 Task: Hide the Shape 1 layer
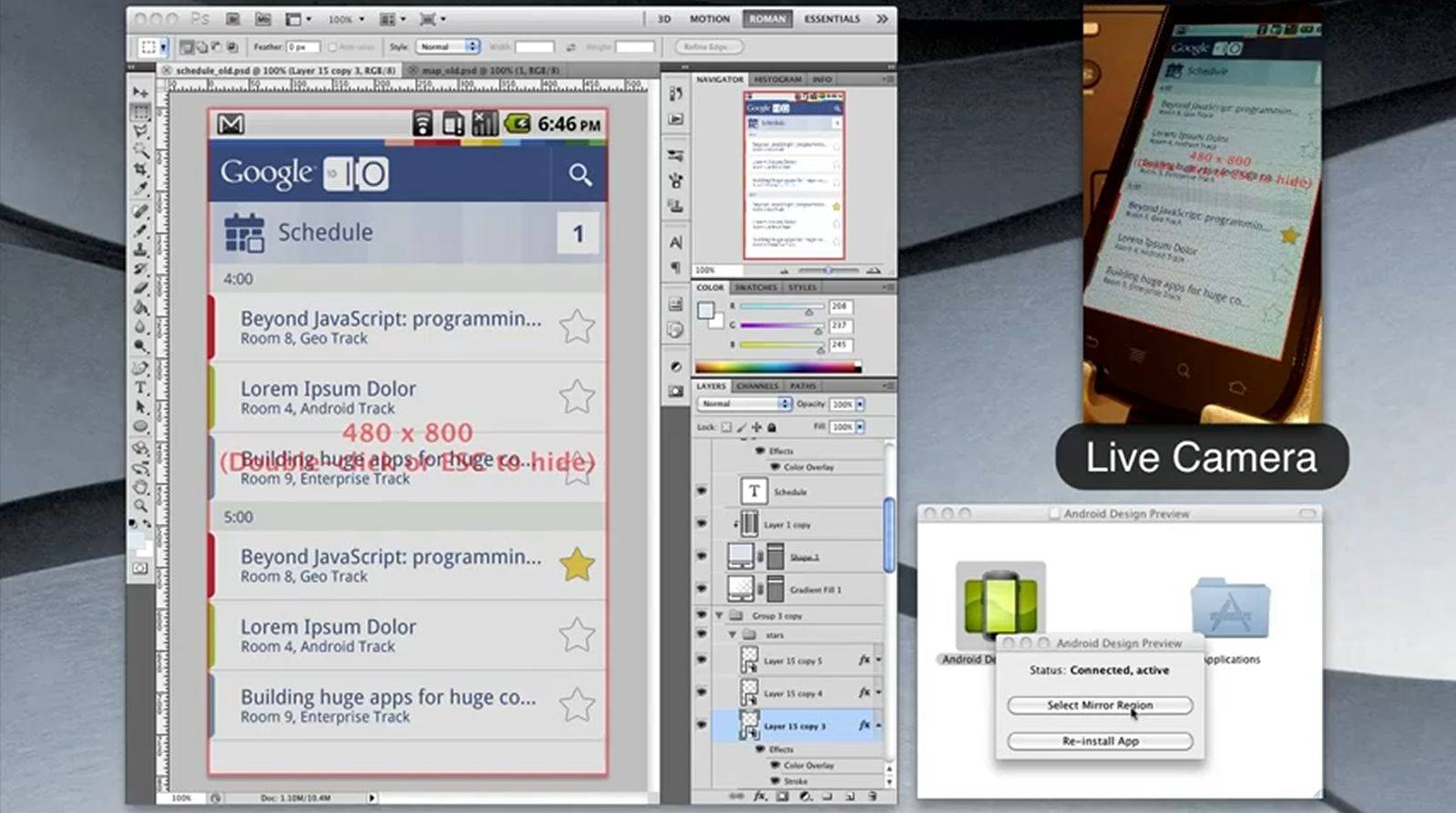point(702,556)
